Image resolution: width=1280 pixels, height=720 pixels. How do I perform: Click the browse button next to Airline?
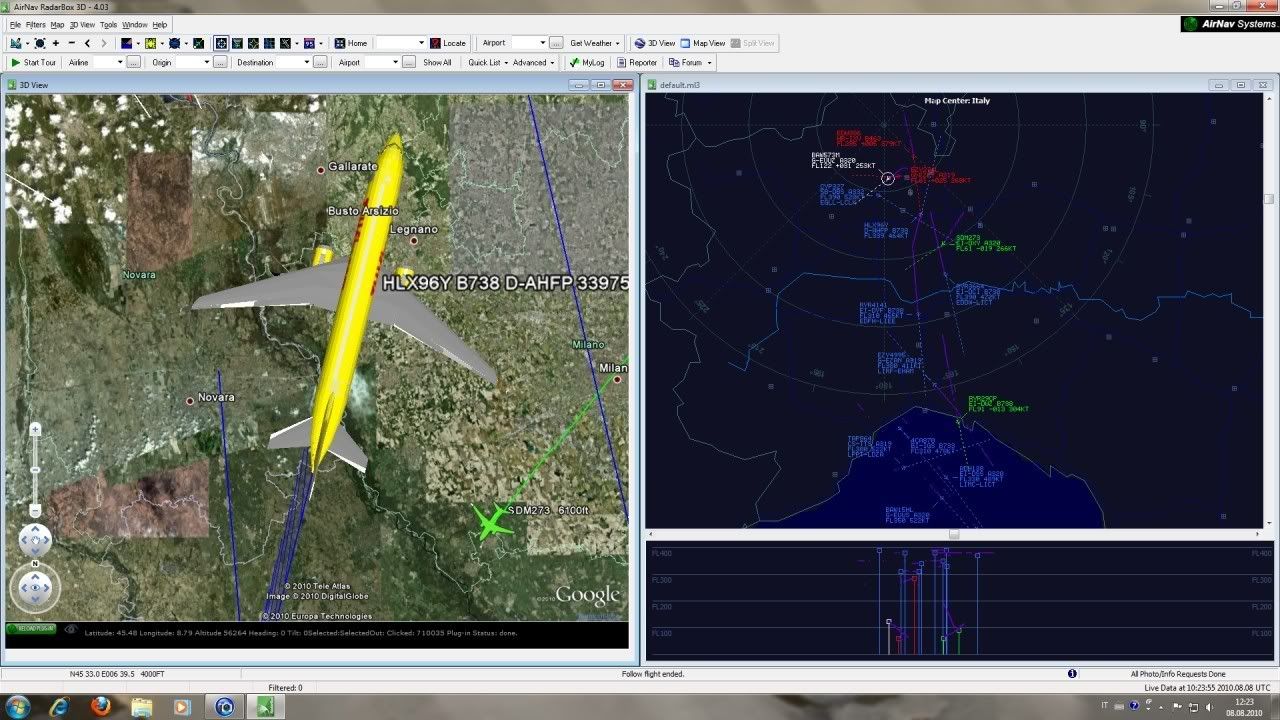(x=133, y=62)
